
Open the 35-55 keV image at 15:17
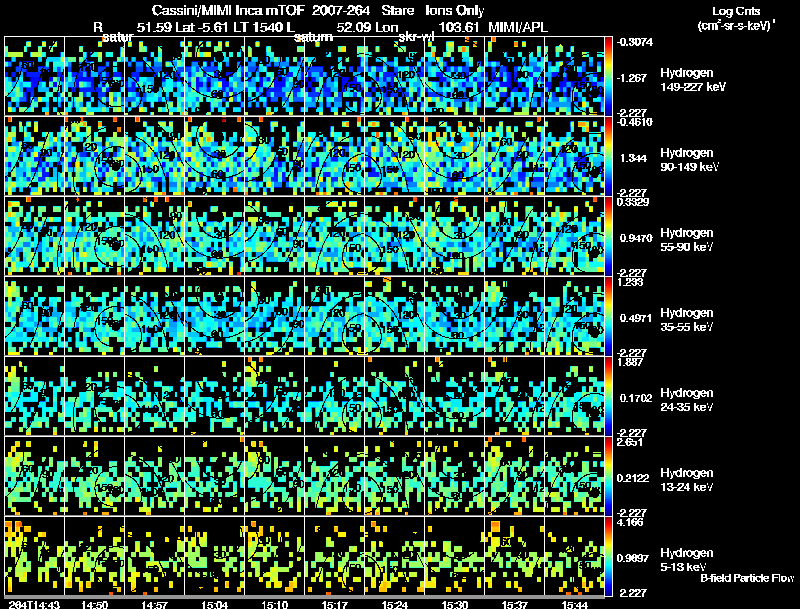(x=335, y=316)
